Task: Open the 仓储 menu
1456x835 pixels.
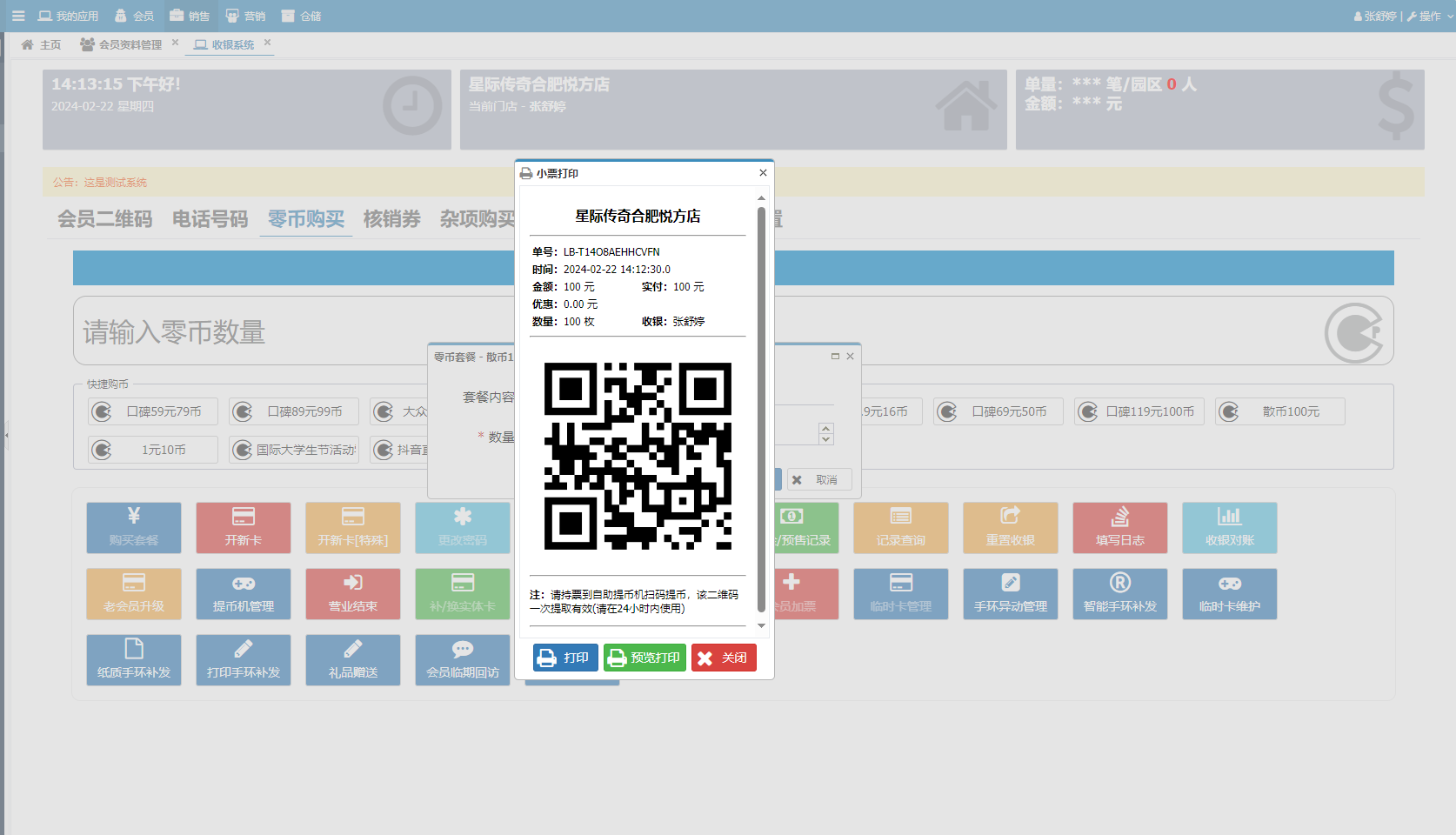Action: 301,16
